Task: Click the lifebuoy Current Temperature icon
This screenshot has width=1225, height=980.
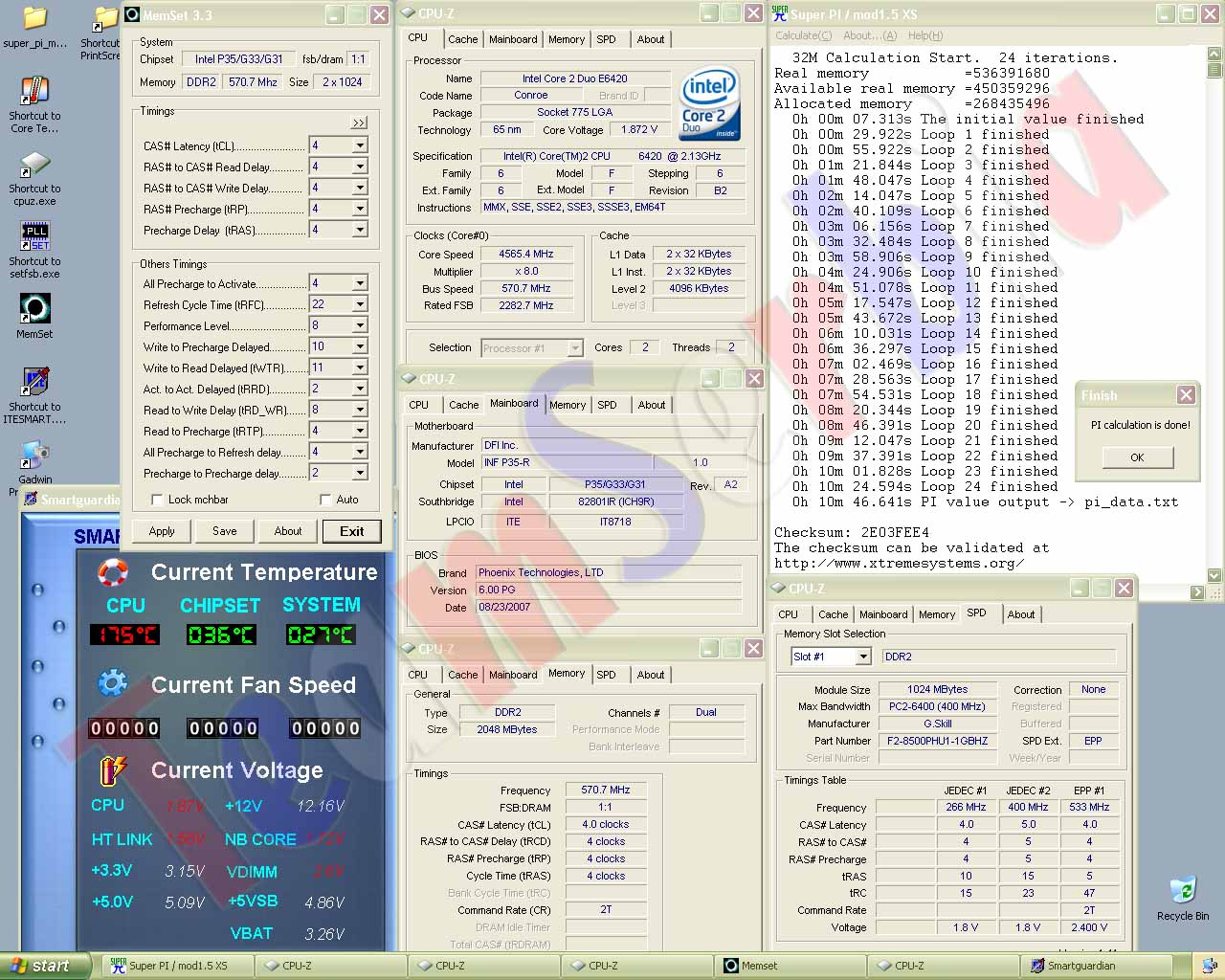Action: [x=113, y=571]
